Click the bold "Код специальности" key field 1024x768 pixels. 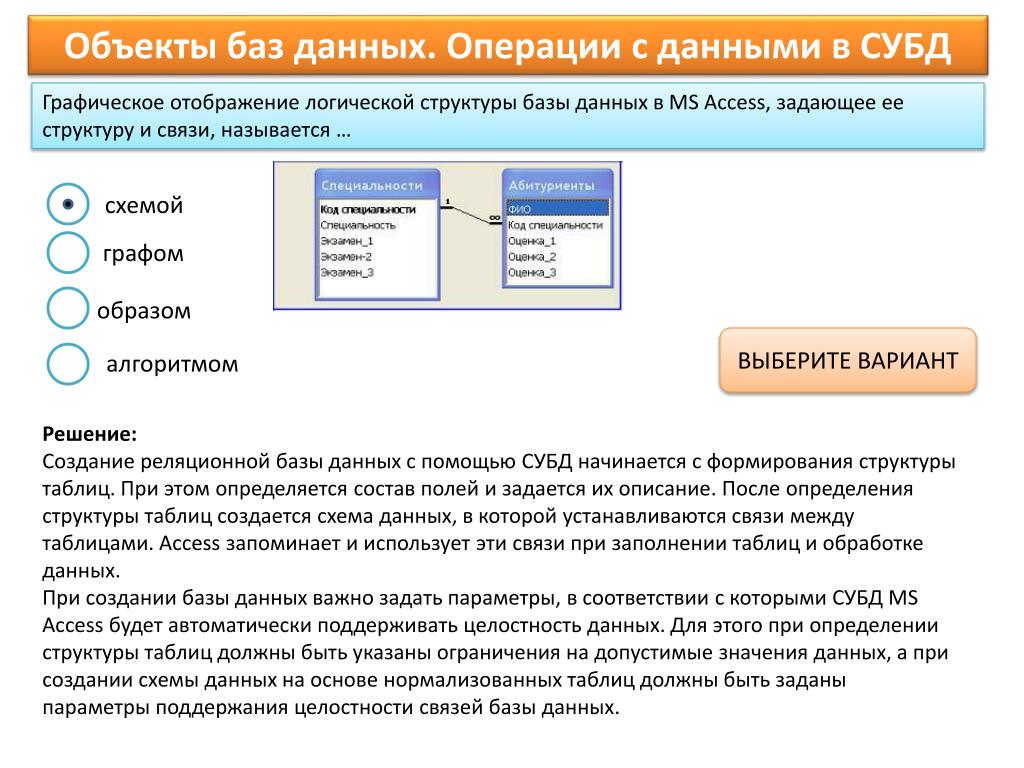click(x=368, y=209)
